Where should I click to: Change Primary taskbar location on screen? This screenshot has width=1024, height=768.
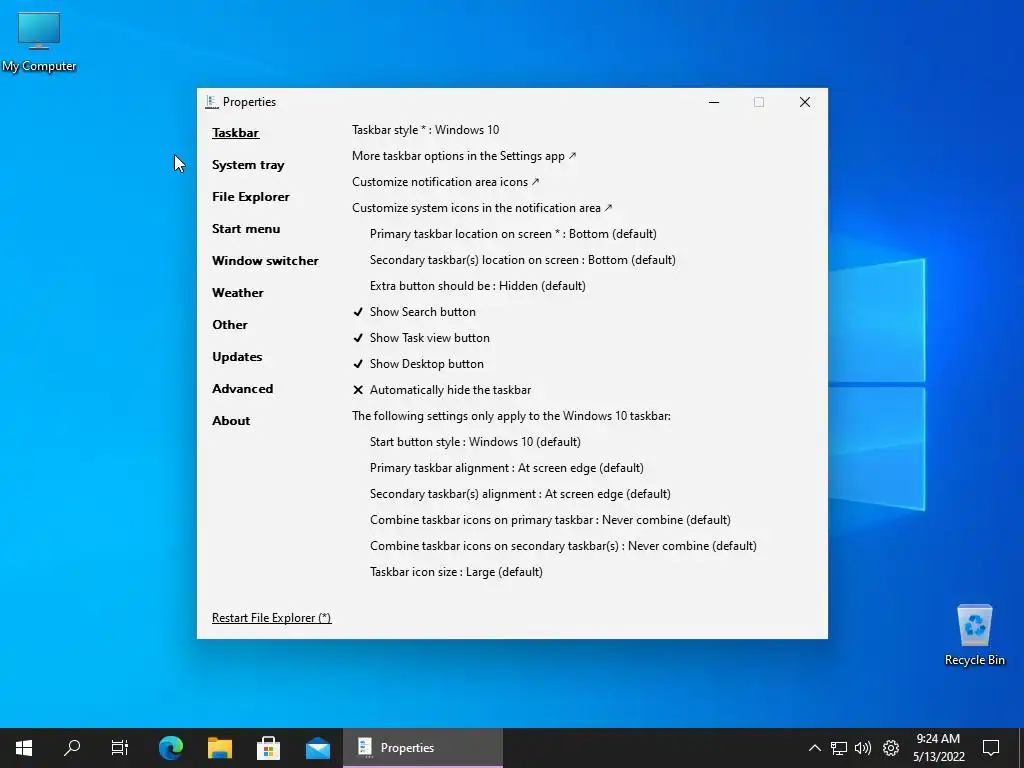[x=513, y=234]
